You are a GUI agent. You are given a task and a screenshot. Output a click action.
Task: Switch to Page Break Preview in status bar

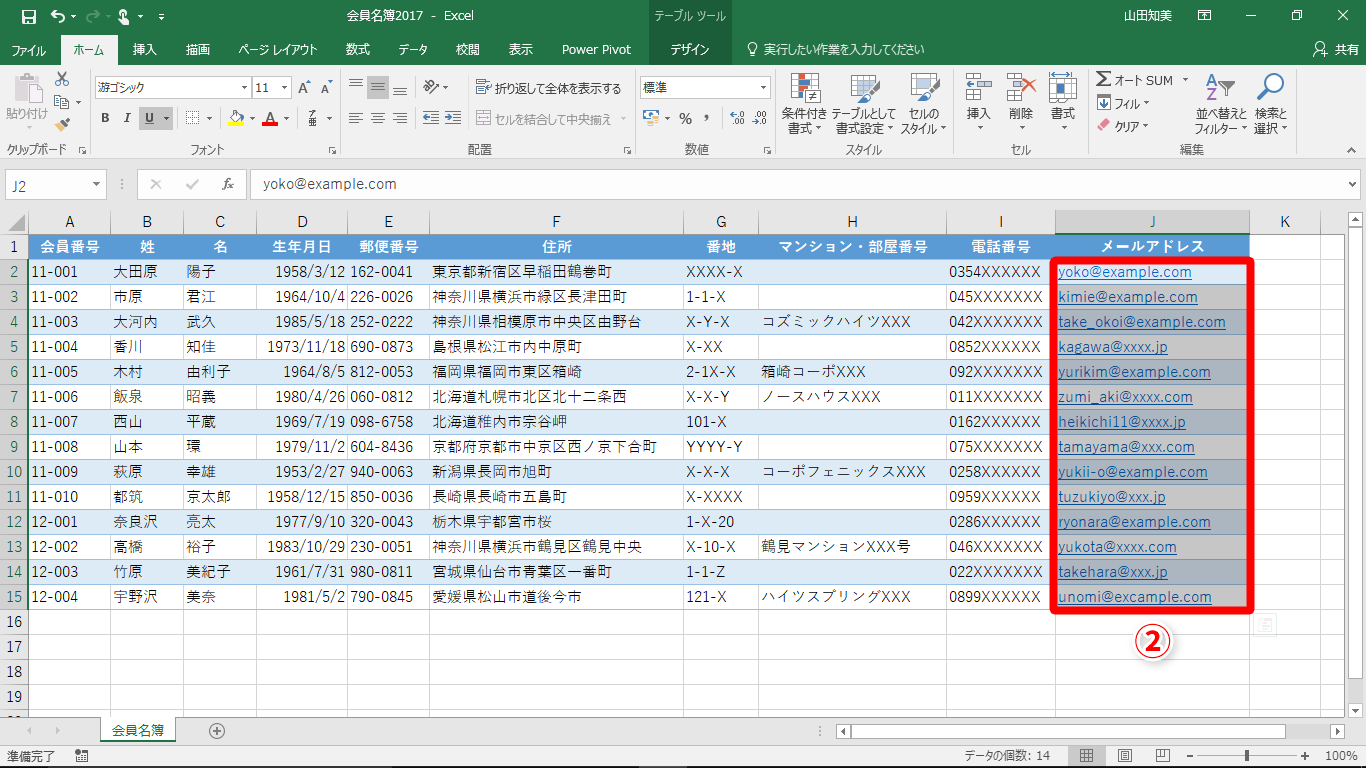1163,756
